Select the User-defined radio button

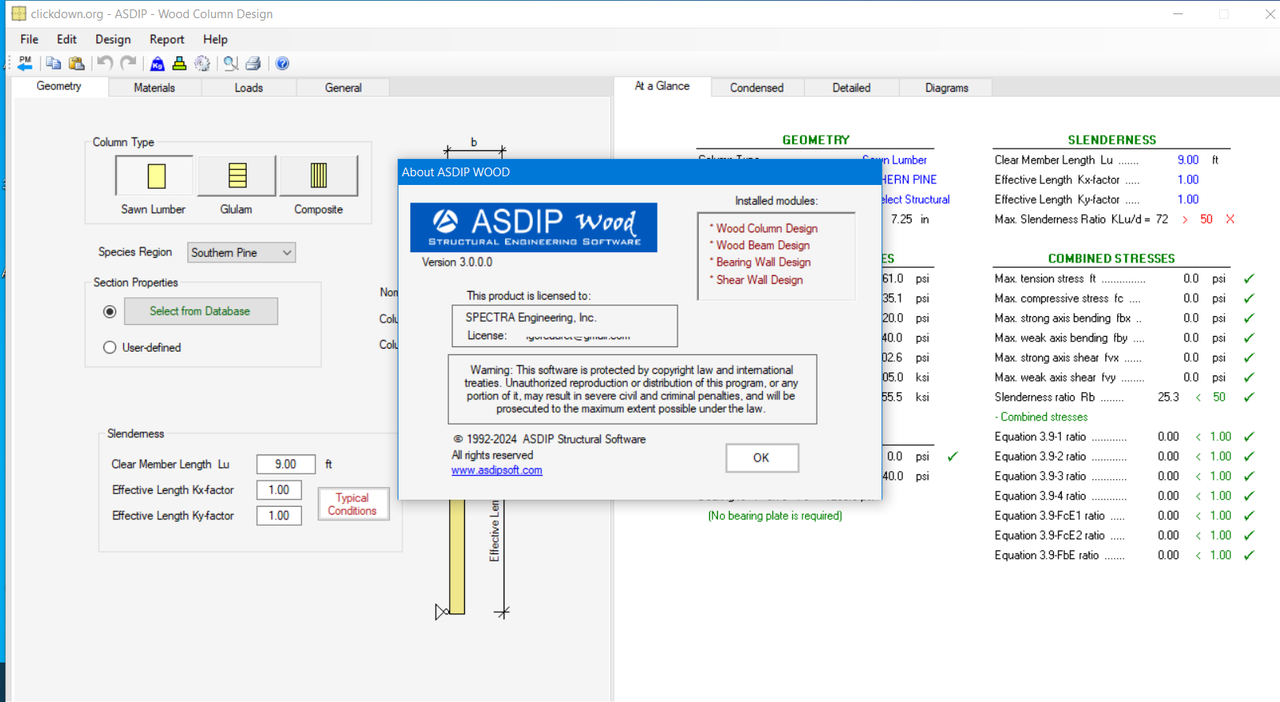coord(110,347)
